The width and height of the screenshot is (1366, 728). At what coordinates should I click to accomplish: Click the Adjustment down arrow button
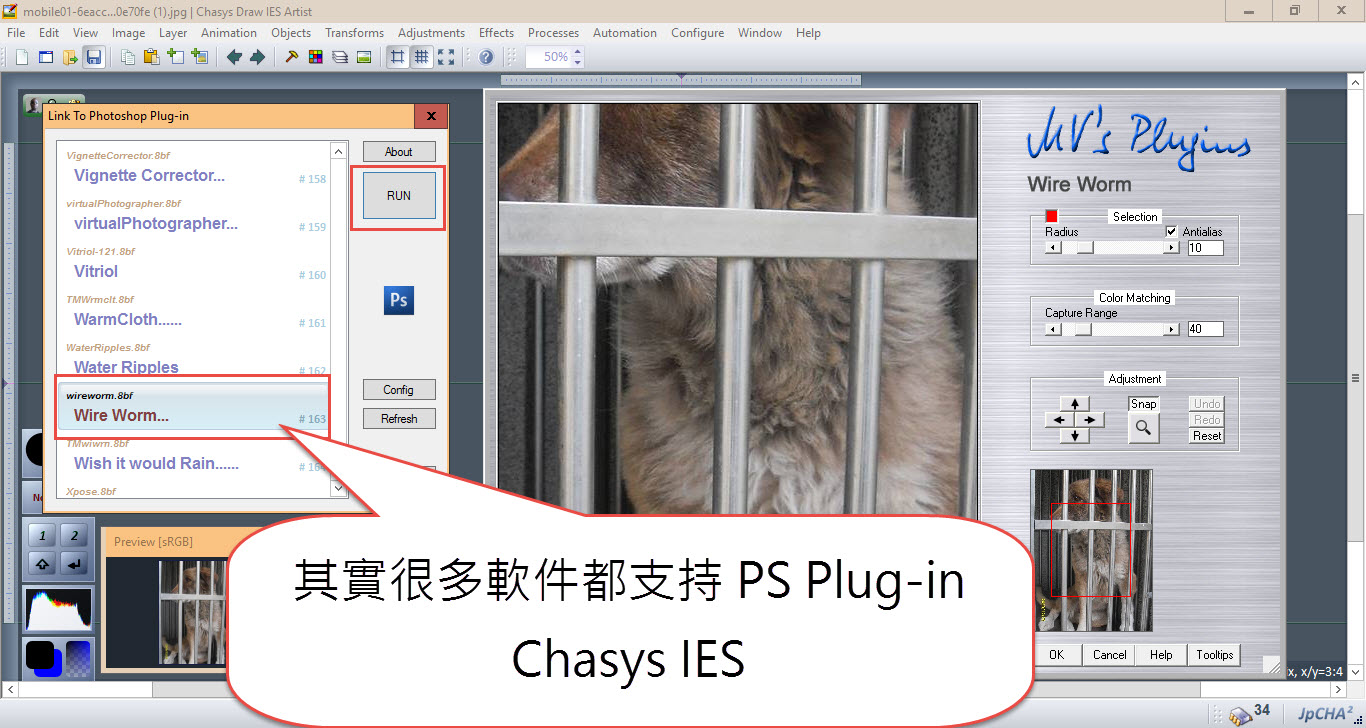point(1075,436)
